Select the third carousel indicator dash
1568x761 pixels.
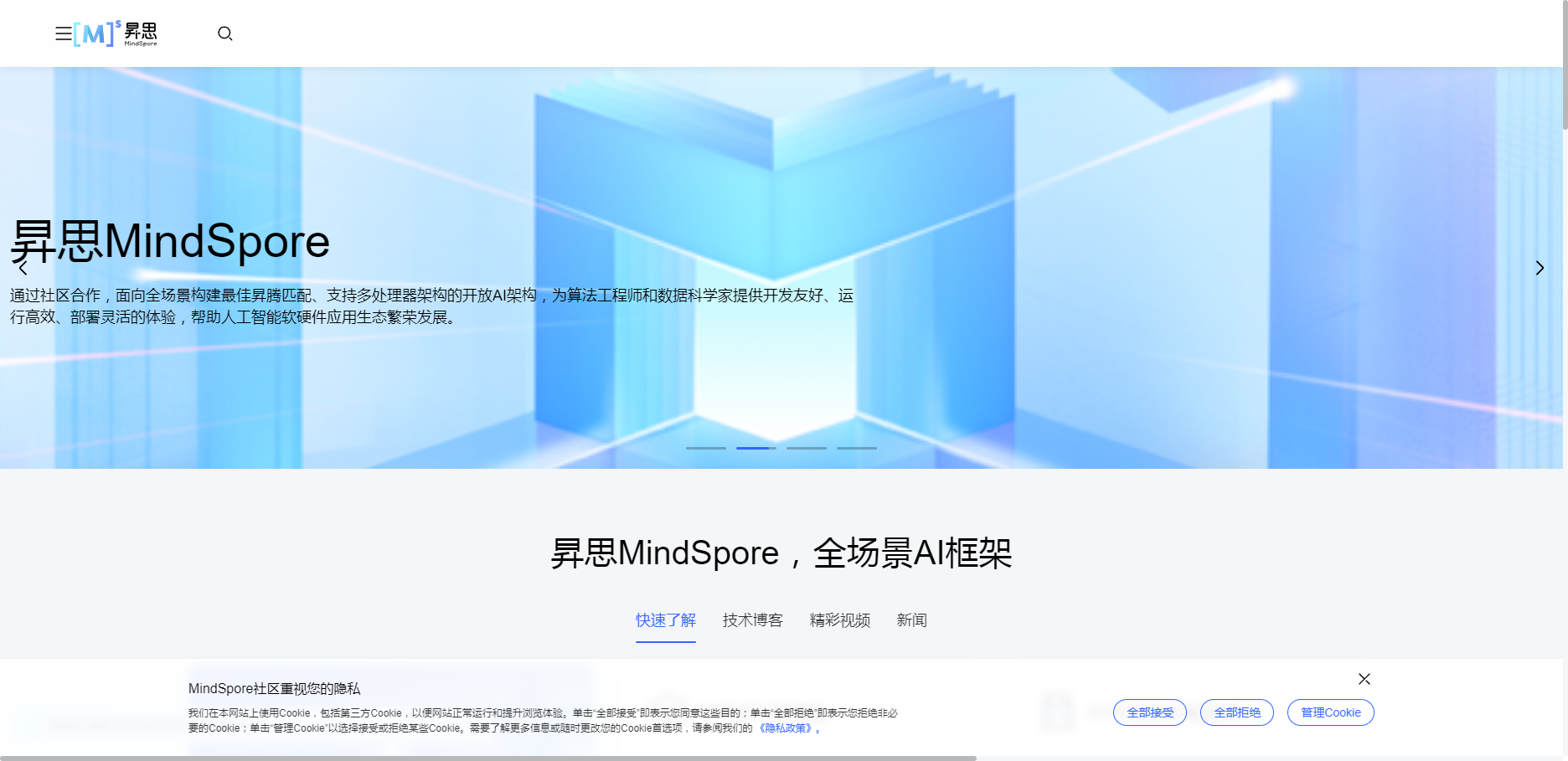(807, 448)
